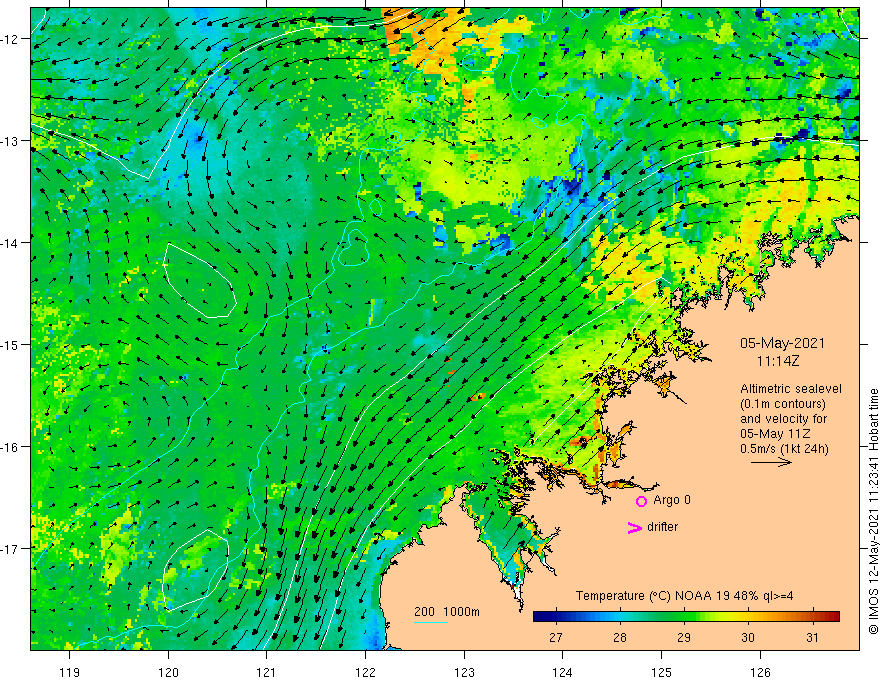
Task: Click the Temperature NOAA 19 title text
Action: 684,596
